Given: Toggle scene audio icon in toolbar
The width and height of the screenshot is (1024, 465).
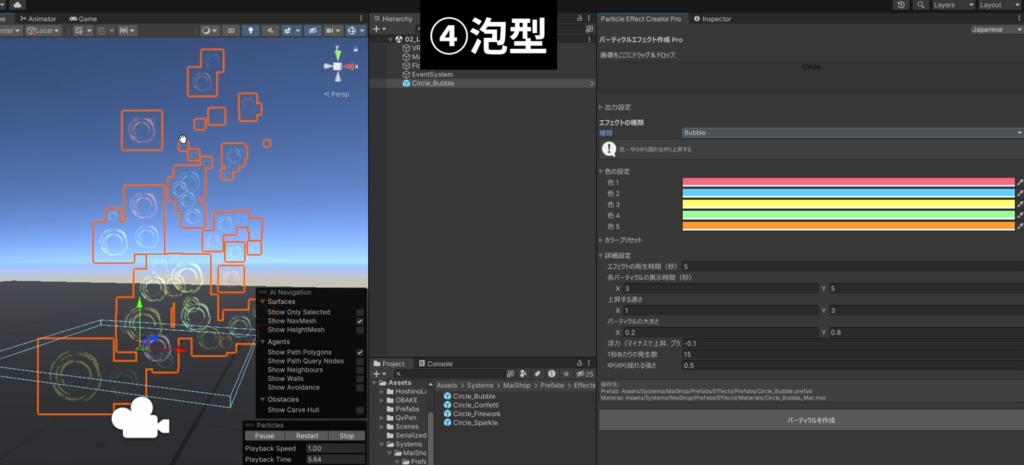Looking at the screenshot, I should [270, 31].
